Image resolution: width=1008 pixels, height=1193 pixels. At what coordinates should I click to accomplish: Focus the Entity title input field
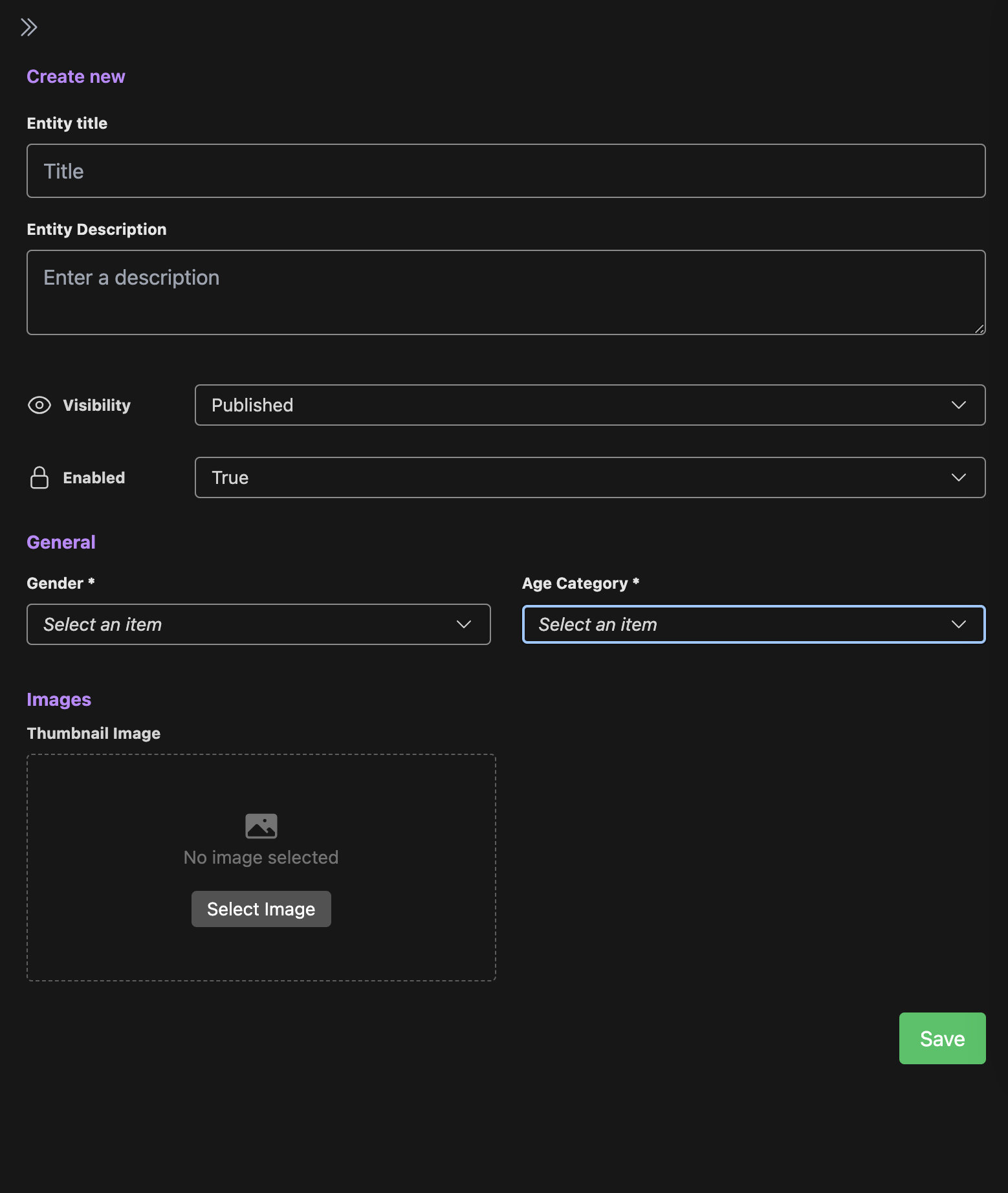506,171
